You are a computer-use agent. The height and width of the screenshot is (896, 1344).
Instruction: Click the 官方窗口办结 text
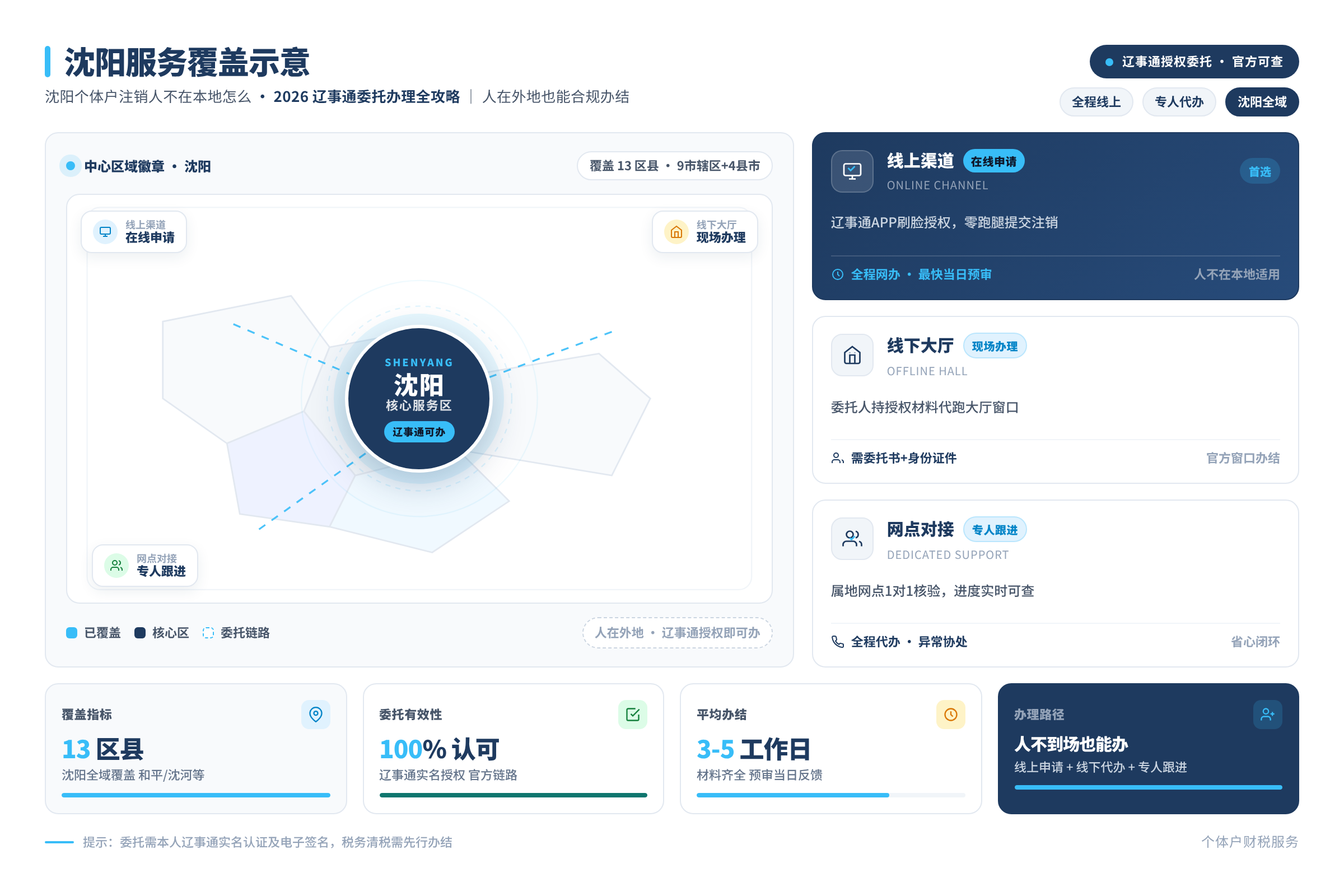(1243, 458)
